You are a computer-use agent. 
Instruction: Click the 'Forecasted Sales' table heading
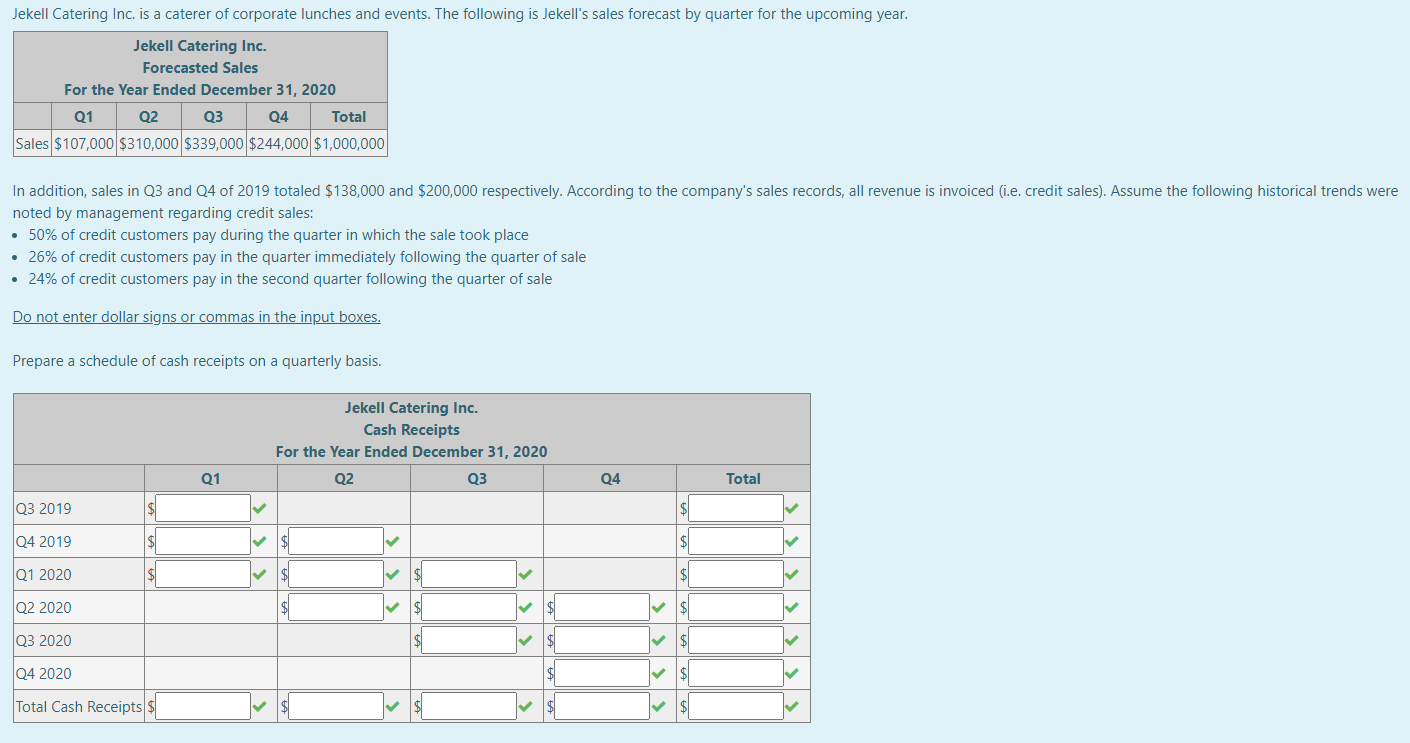pos(200,68)
